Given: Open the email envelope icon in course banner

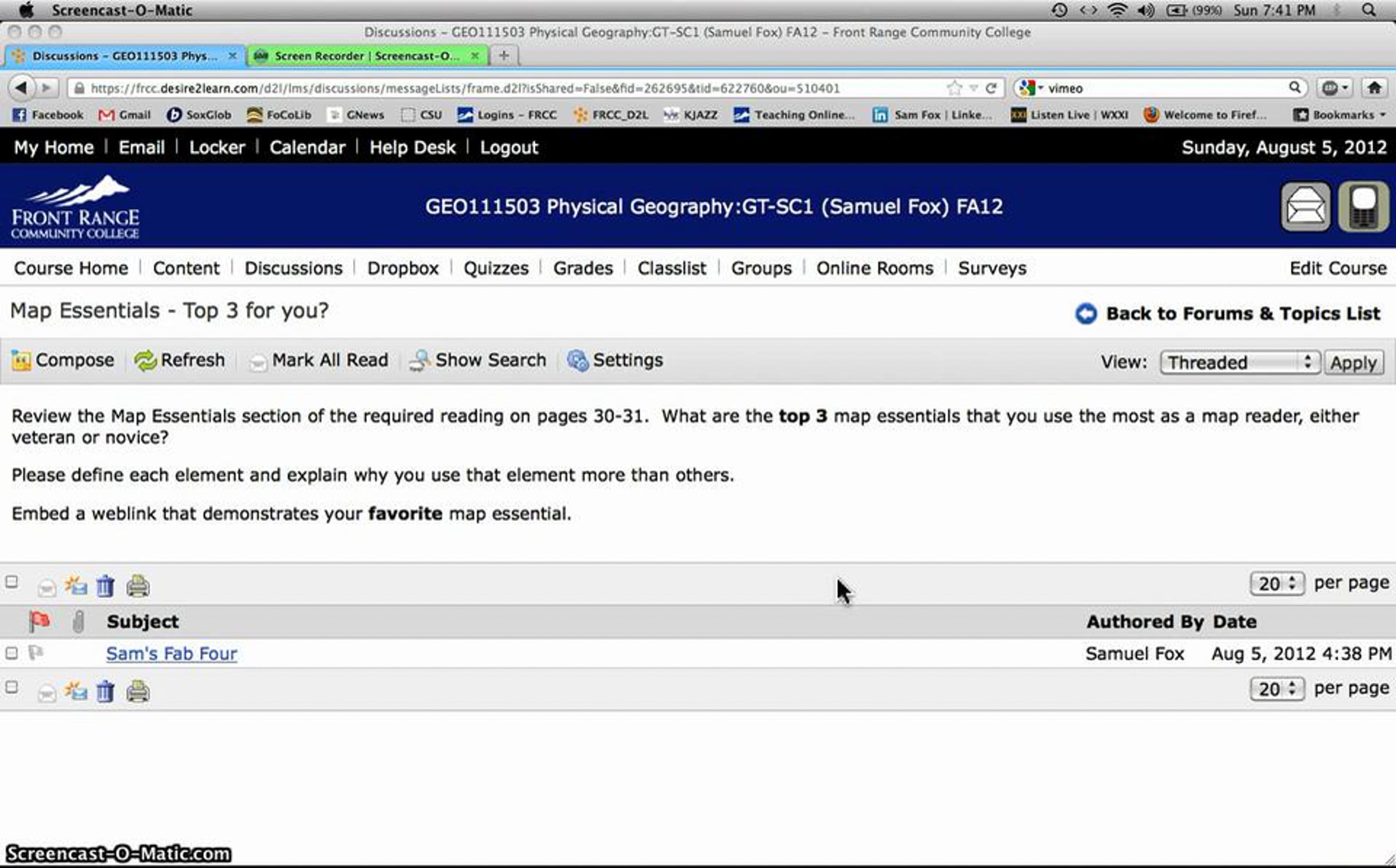Looking at the screenshot, I should coord(1306,207).
